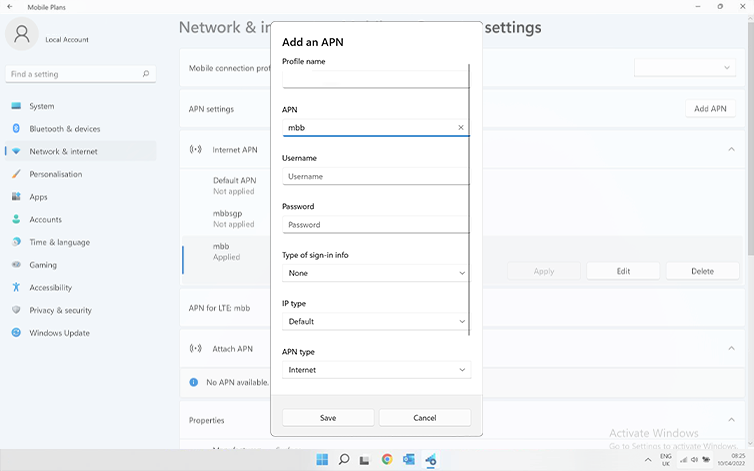Open the APN type dropdown
Screen dimensions: 754x471
click(x=376, y=370)
